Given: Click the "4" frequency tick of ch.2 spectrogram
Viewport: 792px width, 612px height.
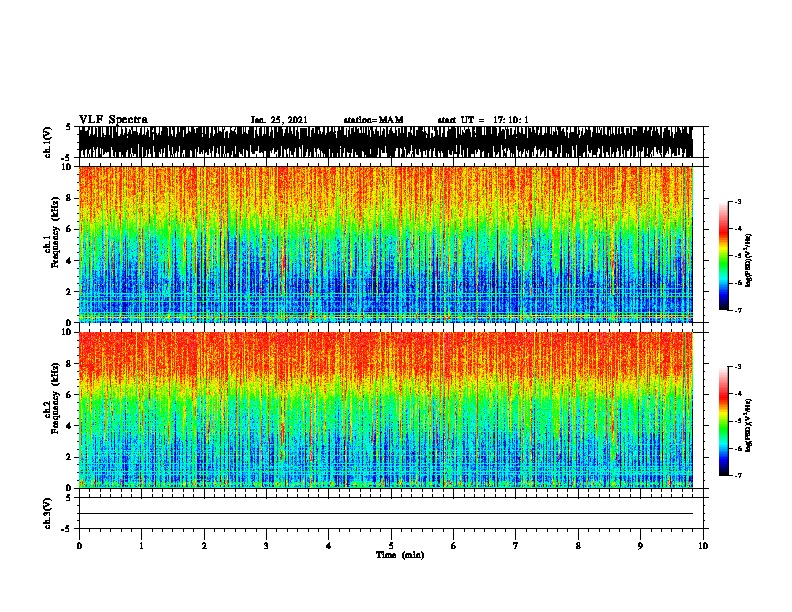Looking at the screenshot, I should point(69,426).
